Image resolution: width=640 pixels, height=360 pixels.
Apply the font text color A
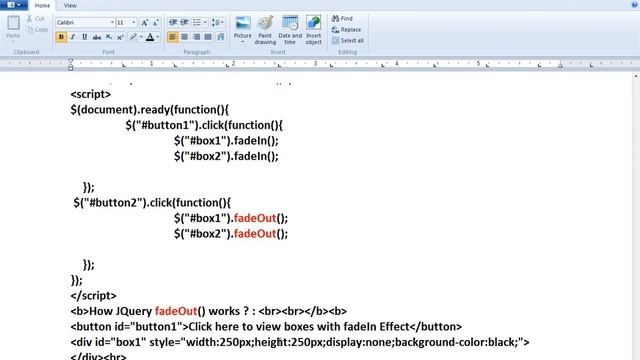coord(150,37)
